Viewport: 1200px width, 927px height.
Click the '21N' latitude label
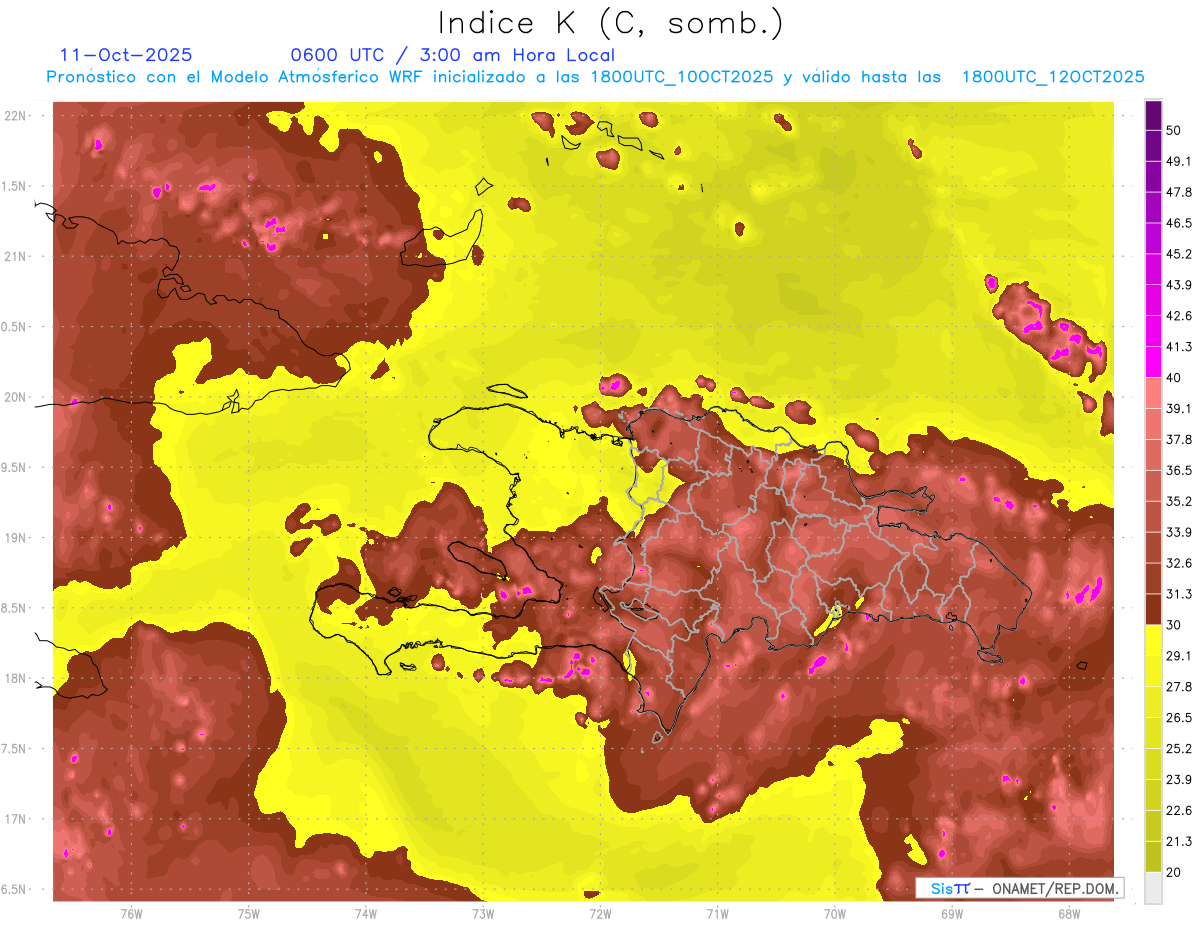16,256
